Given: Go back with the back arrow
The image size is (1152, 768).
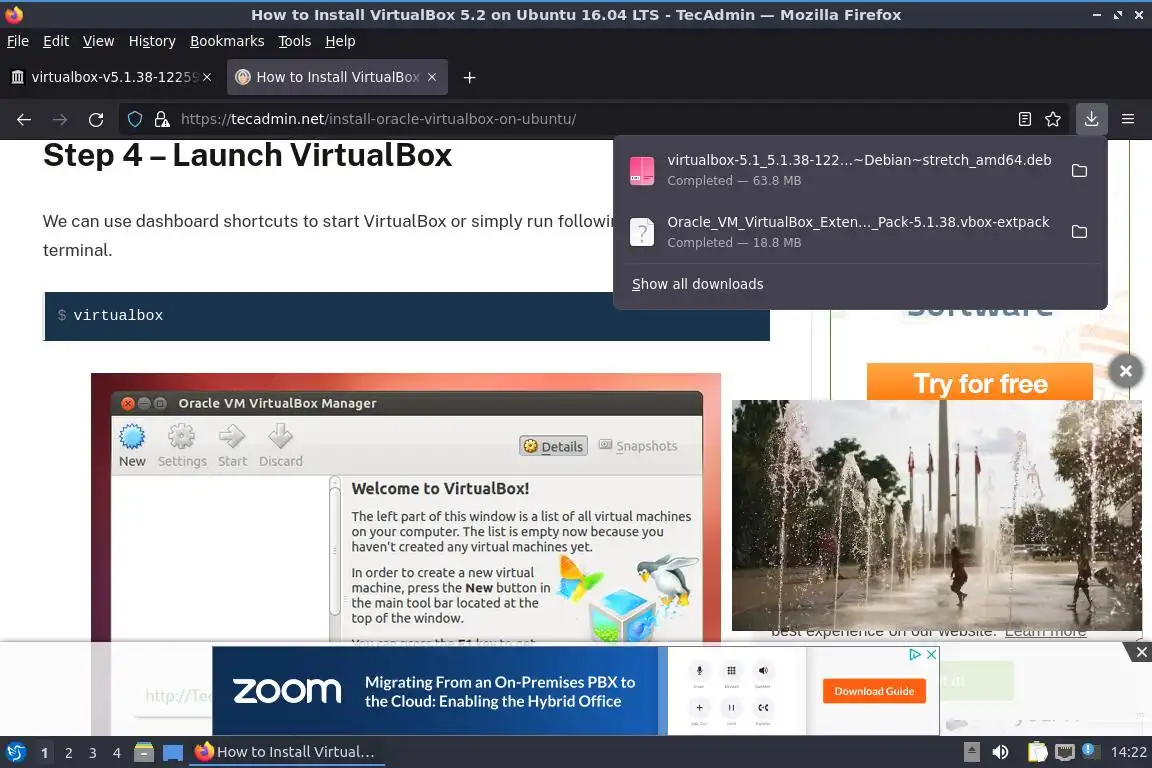Looking at the screenshot, I should pyautogui.click(x=24, y=119).
